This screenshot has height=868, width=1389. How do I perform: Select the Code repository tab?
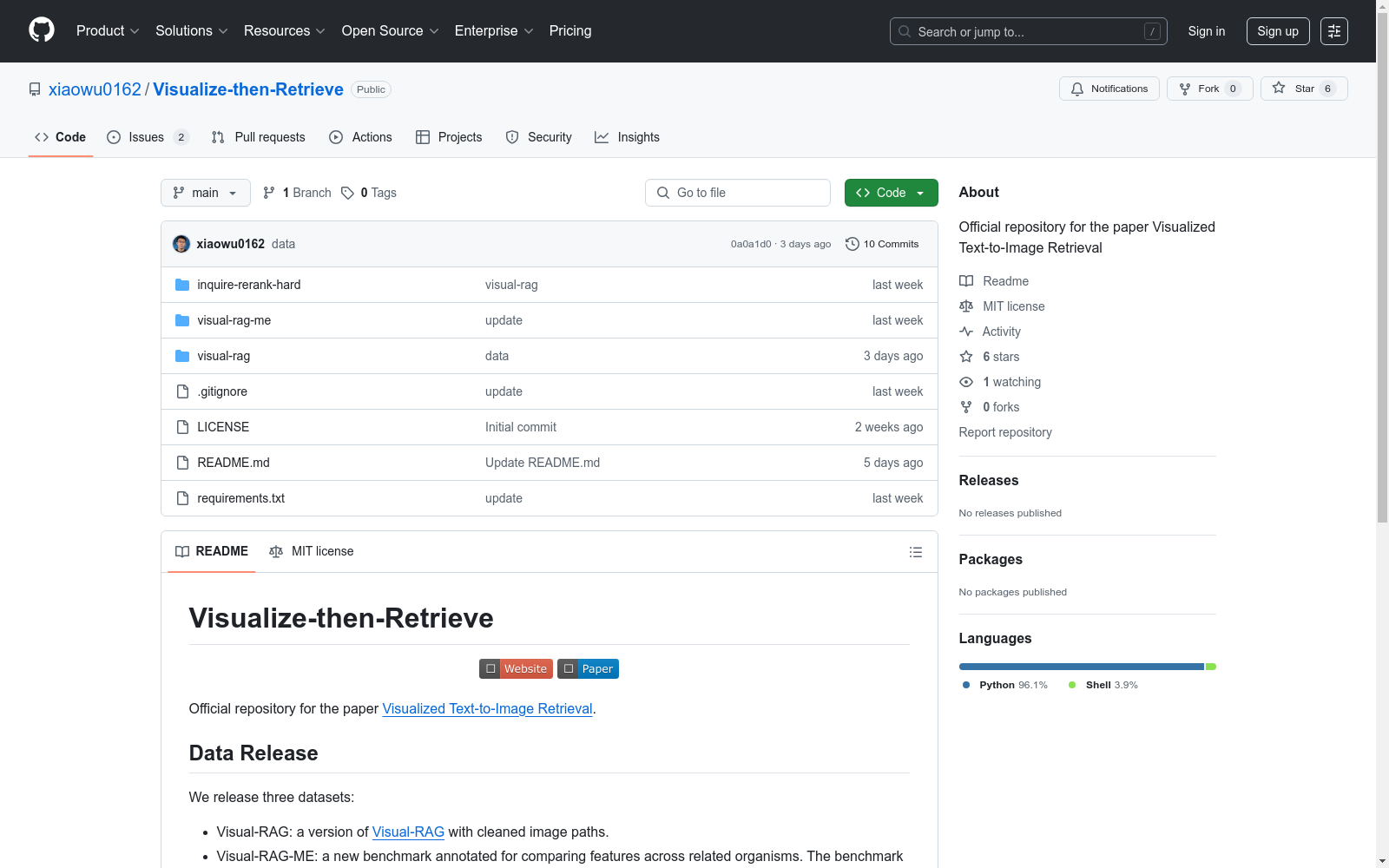[61, 137]
